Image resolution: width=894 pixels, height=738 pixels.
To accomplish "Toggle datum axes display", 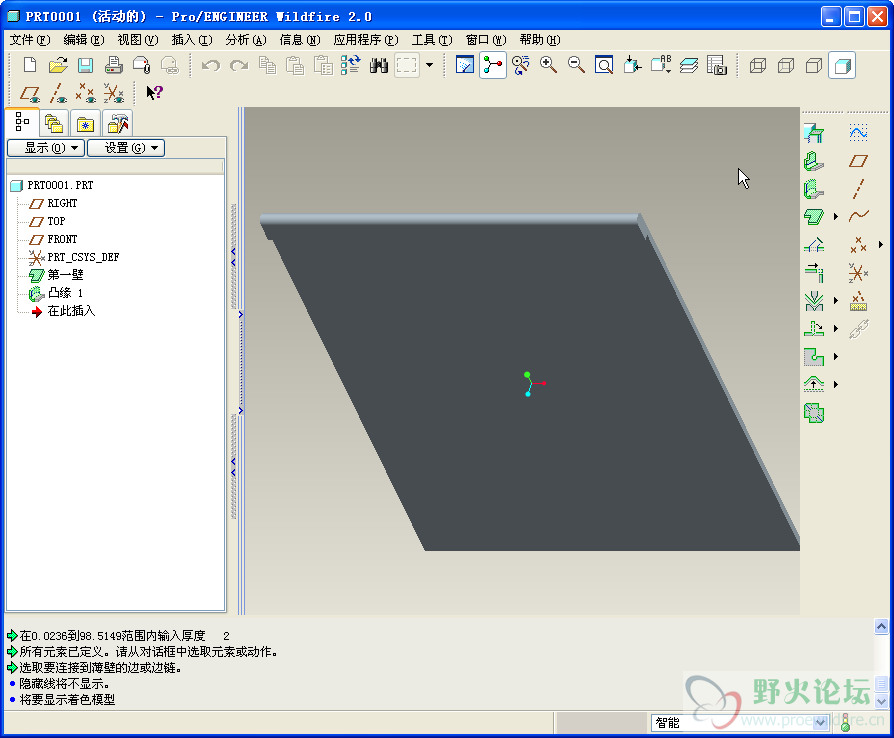I will tap(58, 93).
